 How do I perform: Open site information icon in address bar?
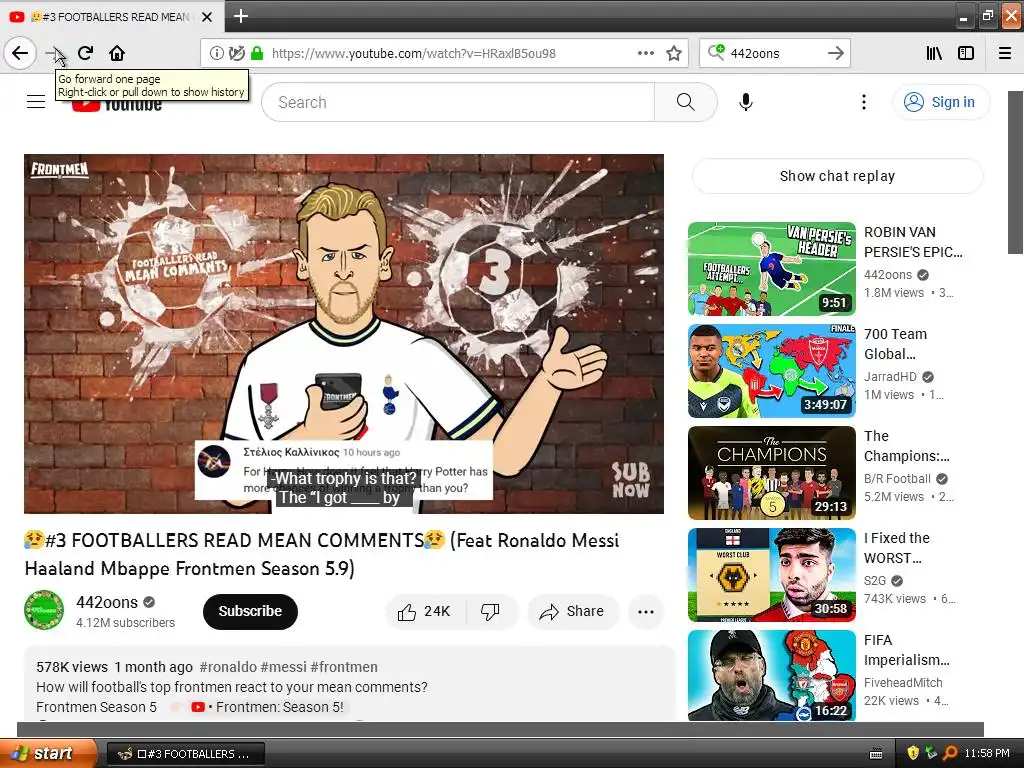click(x=216, y=53)
